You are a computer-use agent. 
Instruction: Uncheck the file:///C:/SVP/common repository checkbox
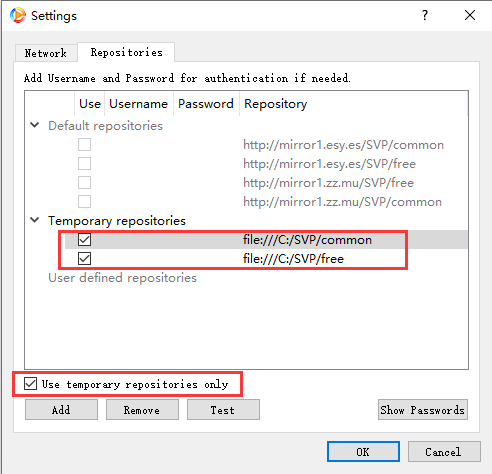(x=84, y=239)
